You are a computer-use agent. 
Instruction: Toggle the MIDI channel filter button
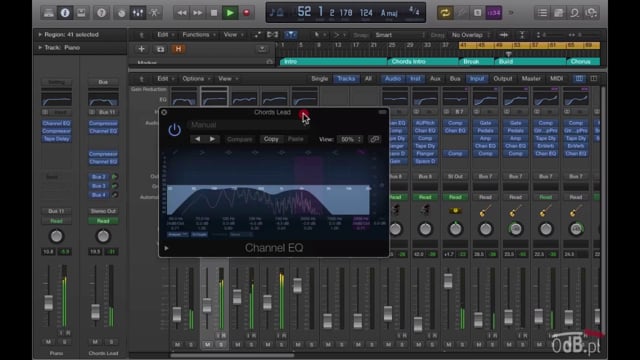point(557,78)
